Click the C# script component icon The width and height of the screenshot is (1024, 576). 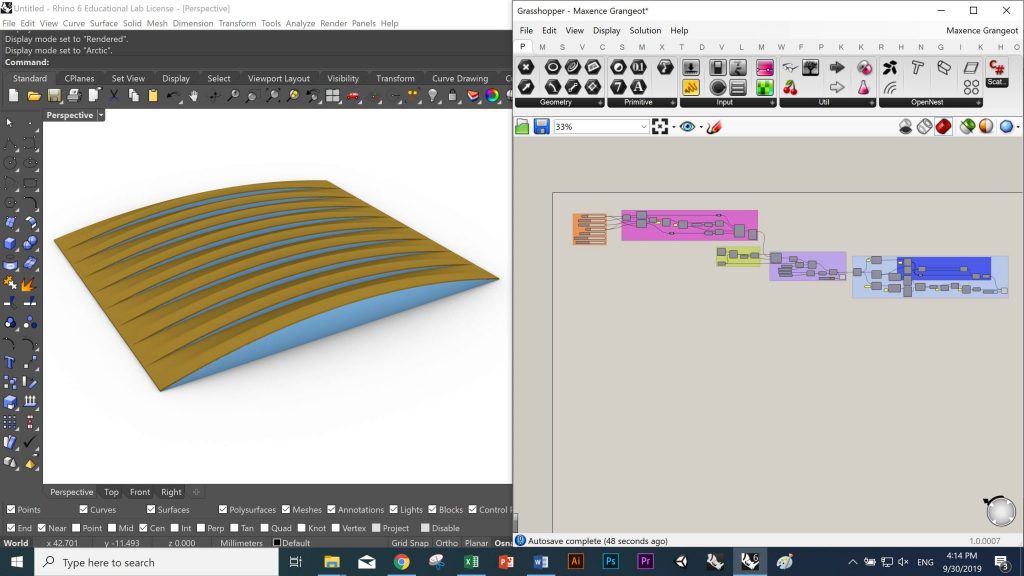coord(996,67)
